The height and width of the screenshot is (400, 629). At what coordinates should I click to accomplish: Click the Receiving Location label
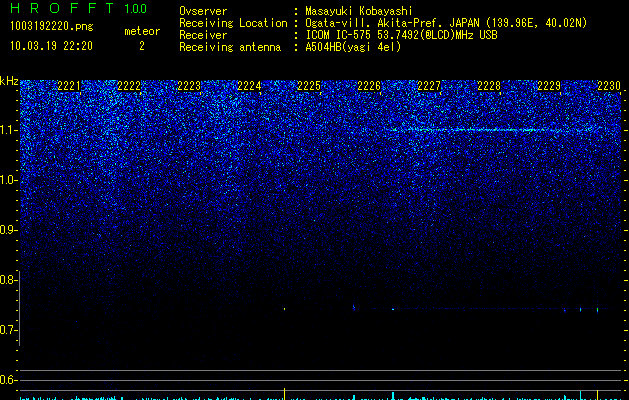pos(233,23)
